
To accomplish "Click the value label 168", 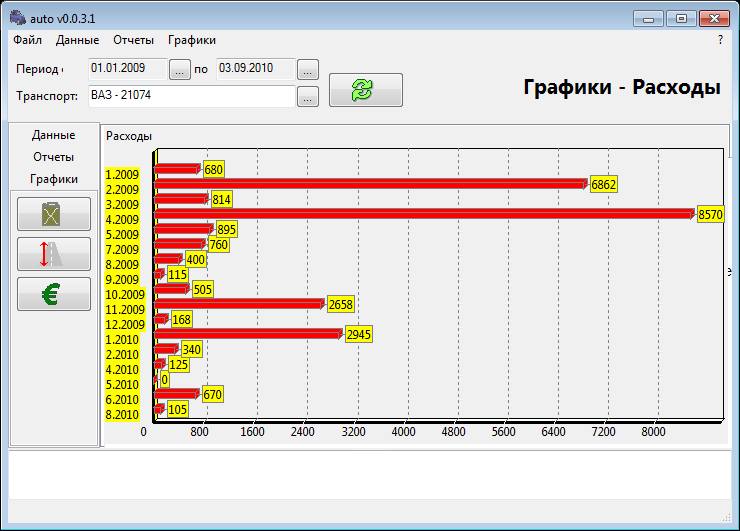I will click(x=182, y=320).
